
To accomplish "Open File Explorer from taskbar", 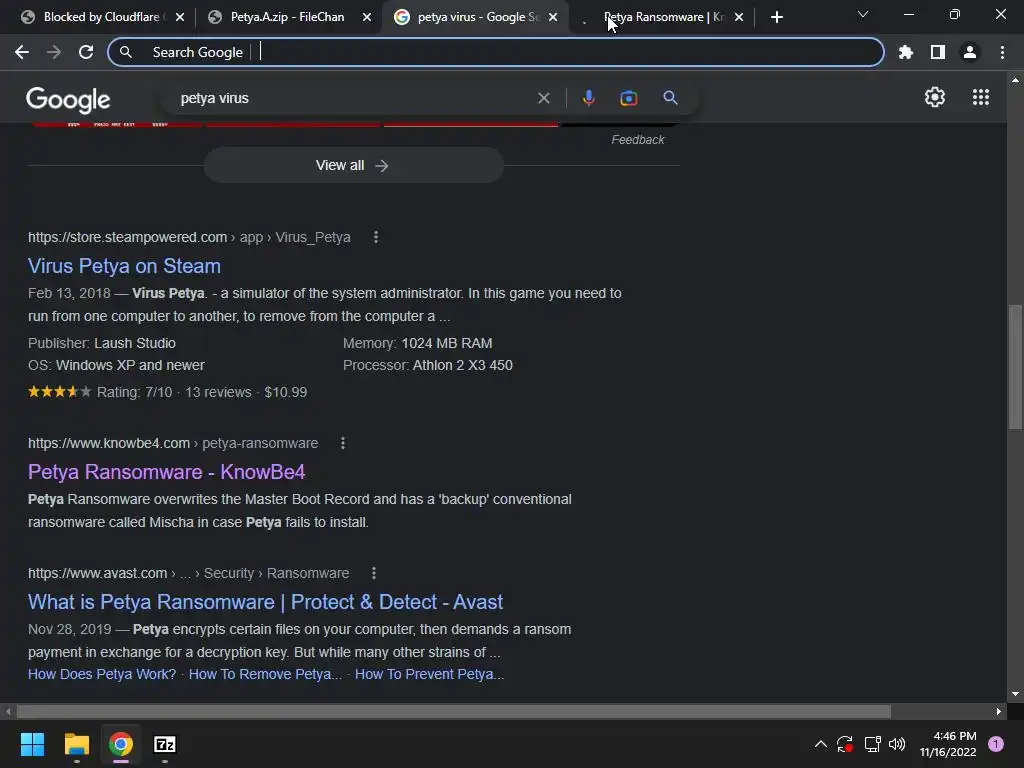I will pyautogui.click(x=76, y=744).
